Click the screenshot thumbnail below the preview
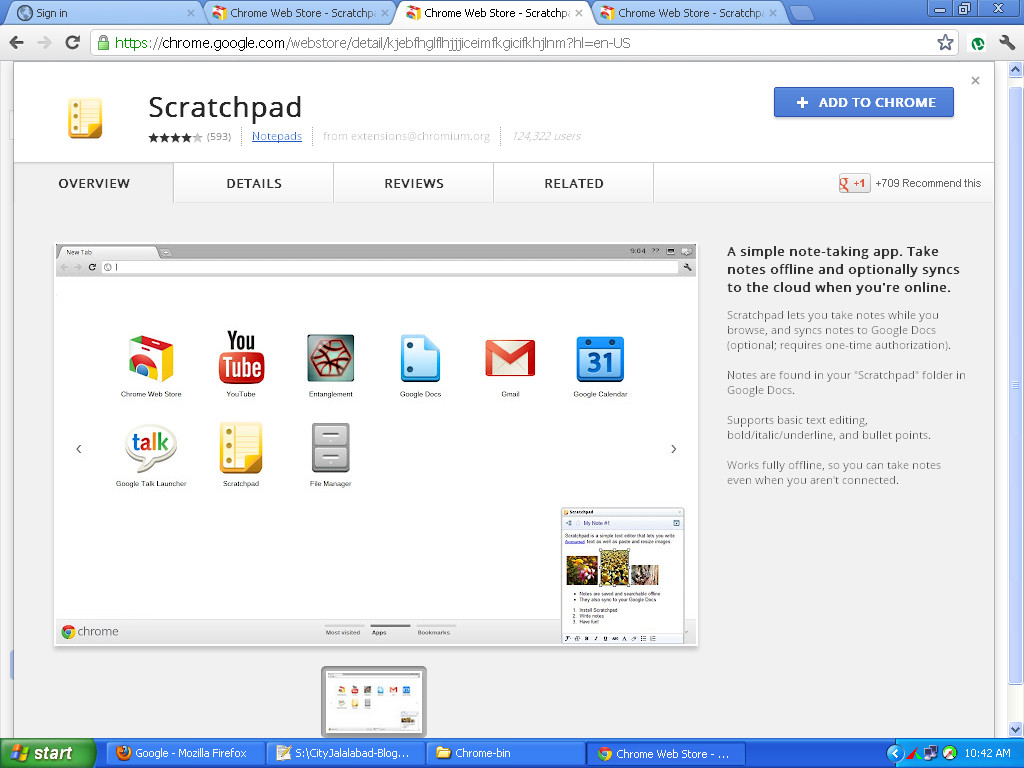Image resolution: width=1024 pixels, height=768 pixels. tap(373, 700)
